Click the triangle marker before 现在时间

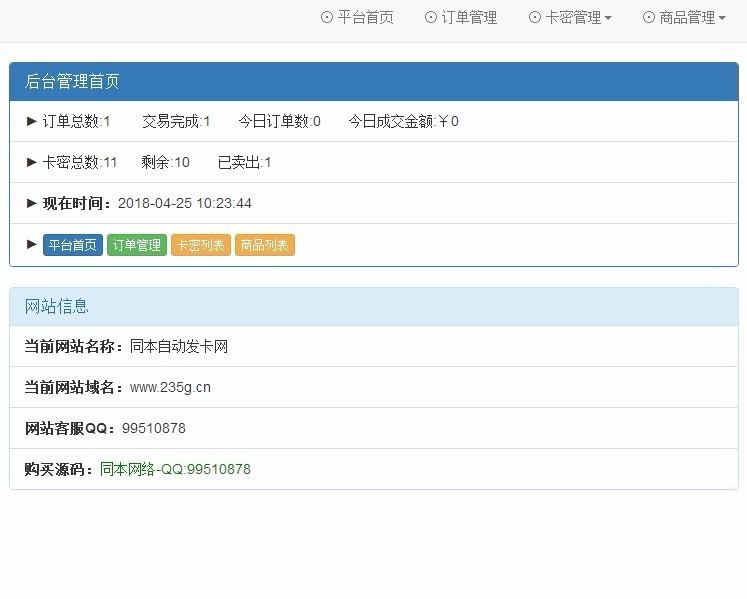click(32, 203)
